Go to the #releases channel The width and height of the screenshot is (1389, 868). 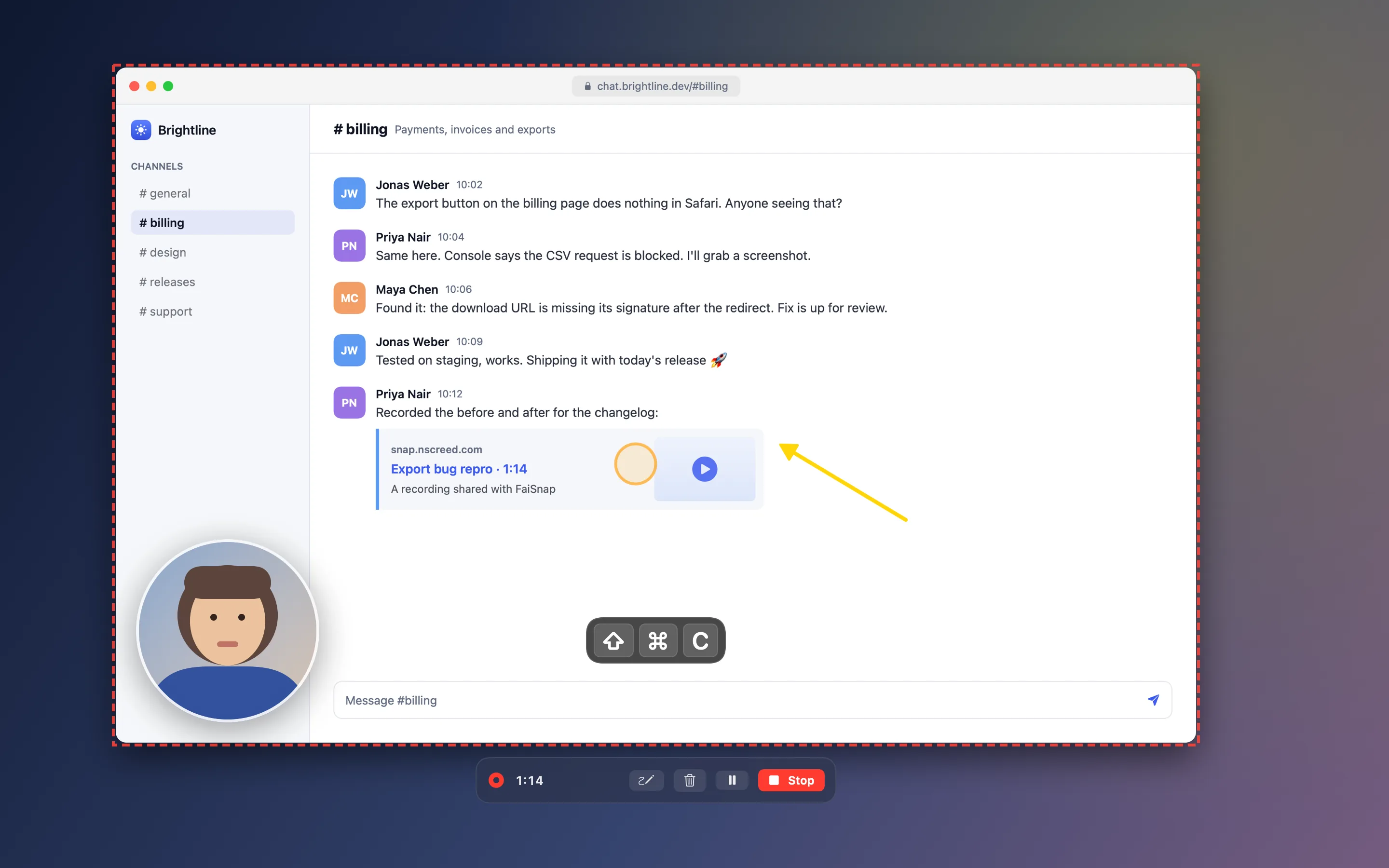pos(212,282)
